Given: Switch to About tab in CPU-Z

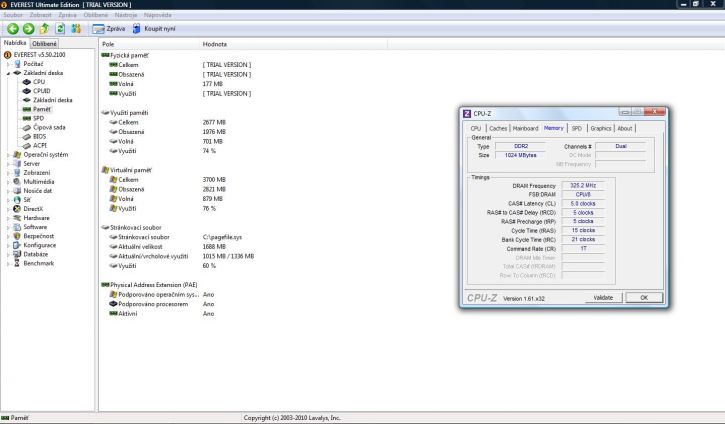Looking at the screenshot, I should tap(625, 129).
